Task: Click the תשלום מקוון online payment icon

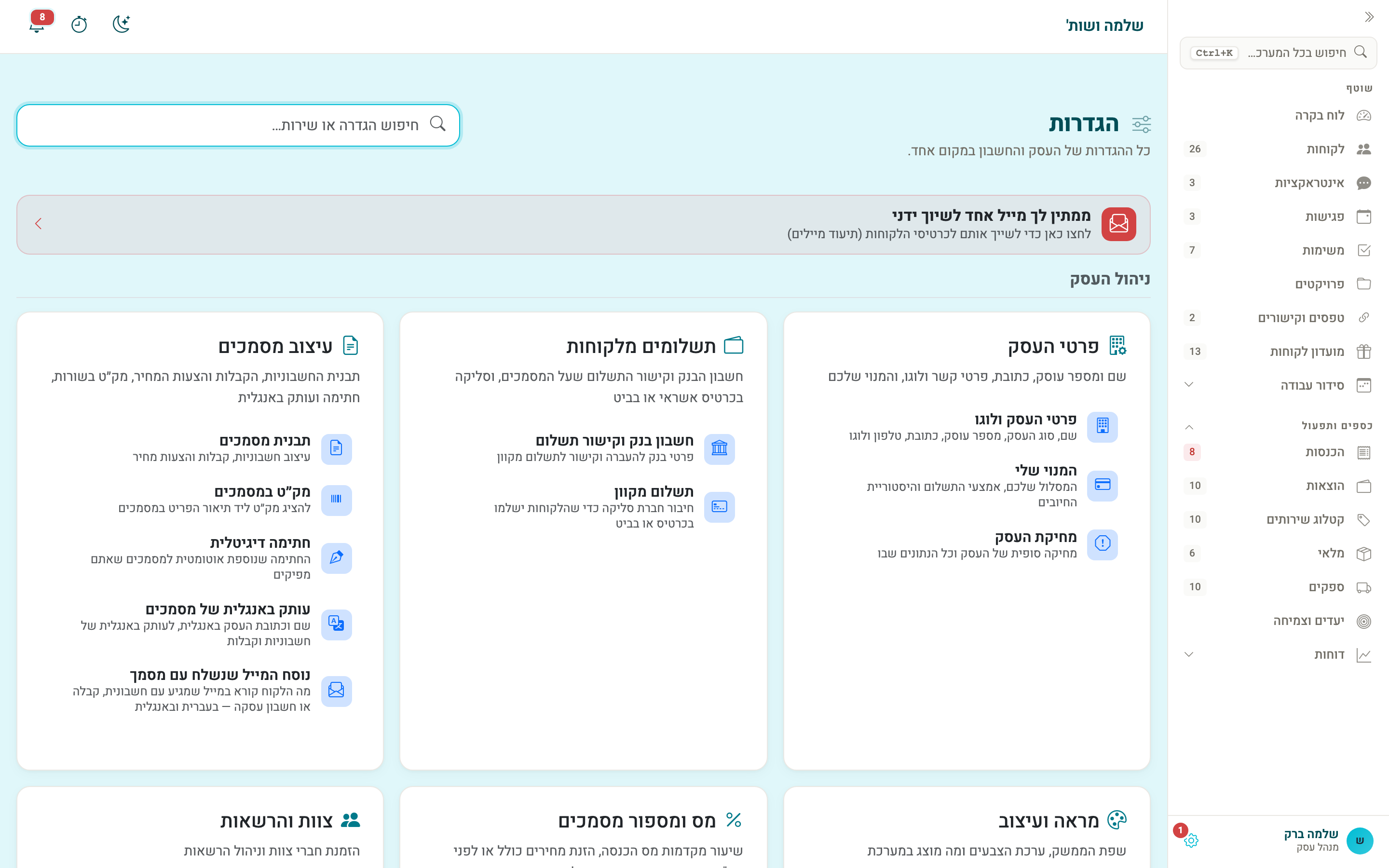Action: 719,507
